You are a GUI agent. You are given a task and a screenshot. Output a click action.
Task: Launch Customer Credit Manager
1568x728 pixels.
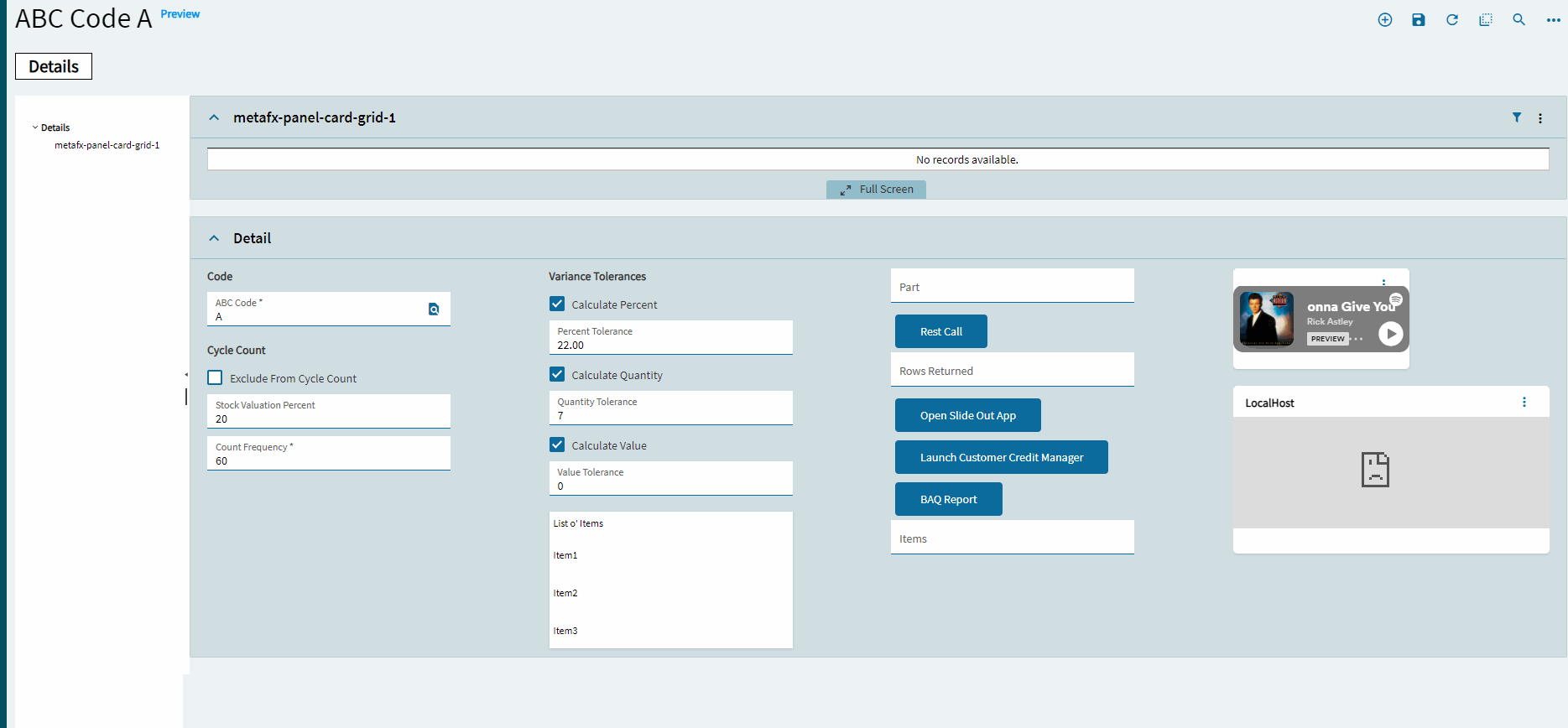tap(1002, 457)
